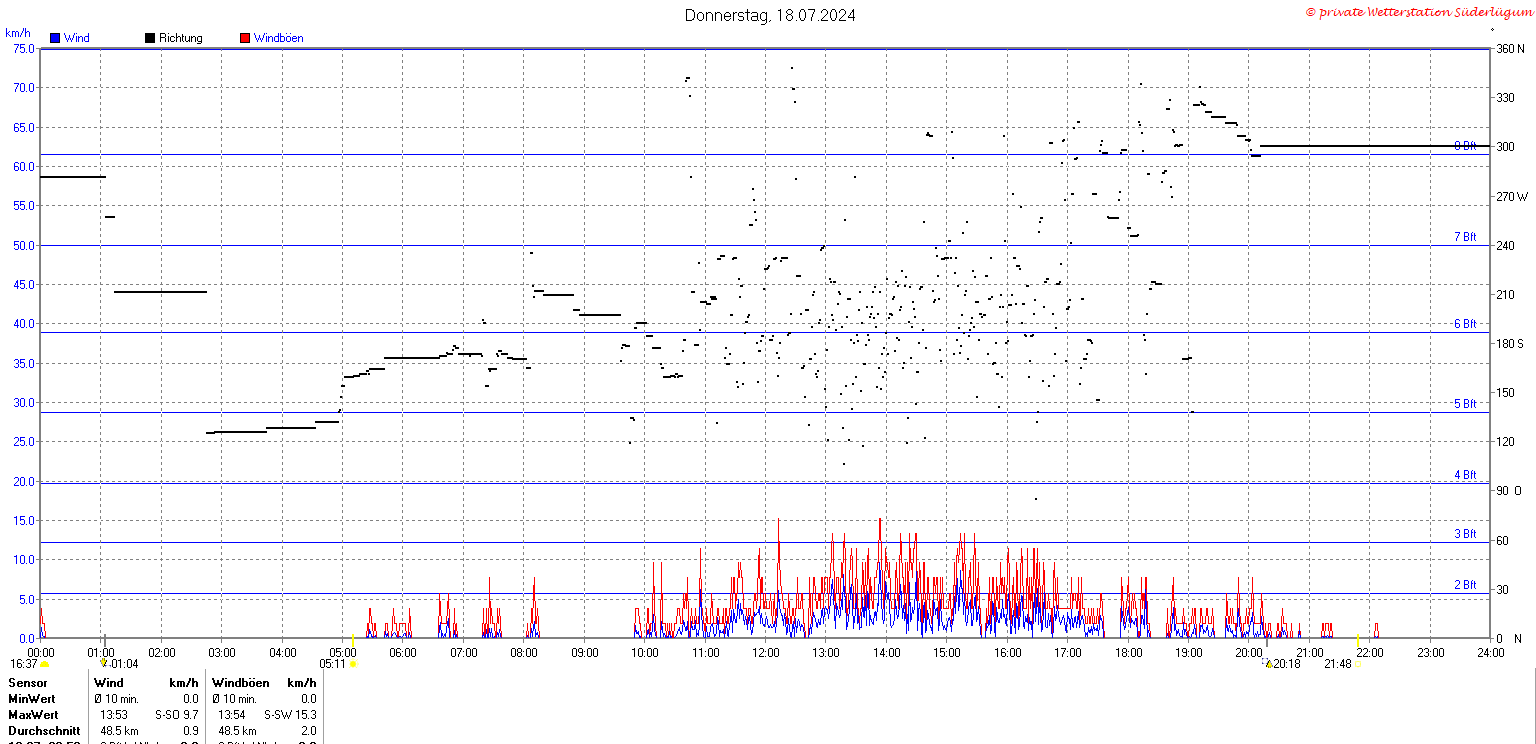1536x744 pixels.
Task: Click the Windböen column header in table
Action: [x=240, y=683]
